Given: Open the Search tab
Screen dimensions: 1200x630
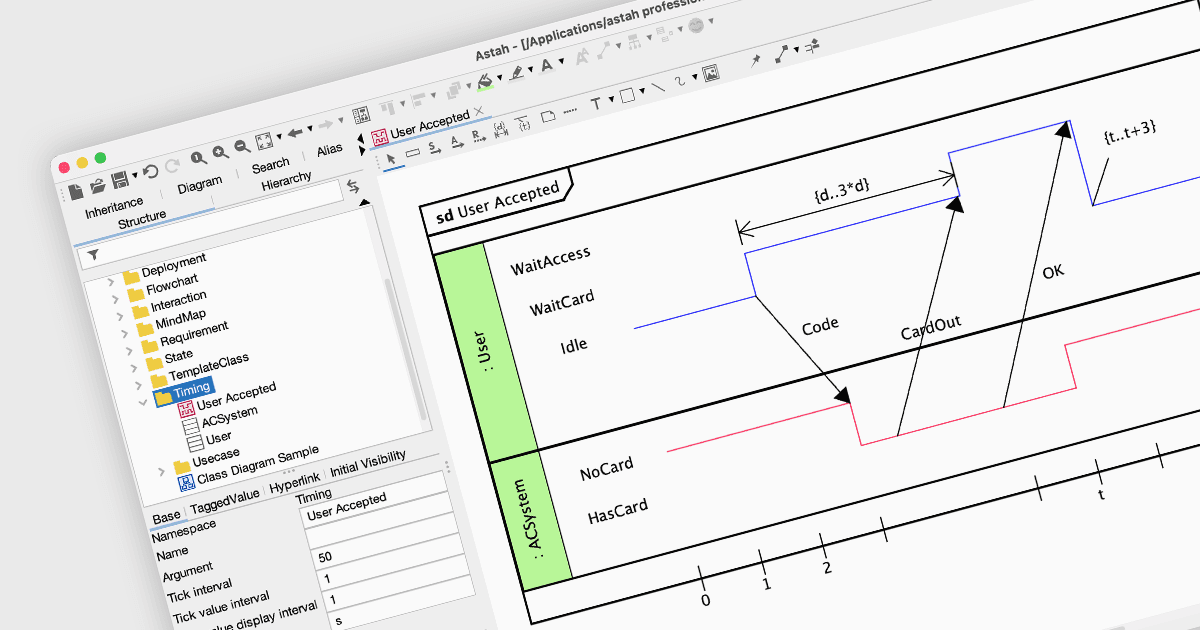Looking at the screenshot, I should pos(270,166).
